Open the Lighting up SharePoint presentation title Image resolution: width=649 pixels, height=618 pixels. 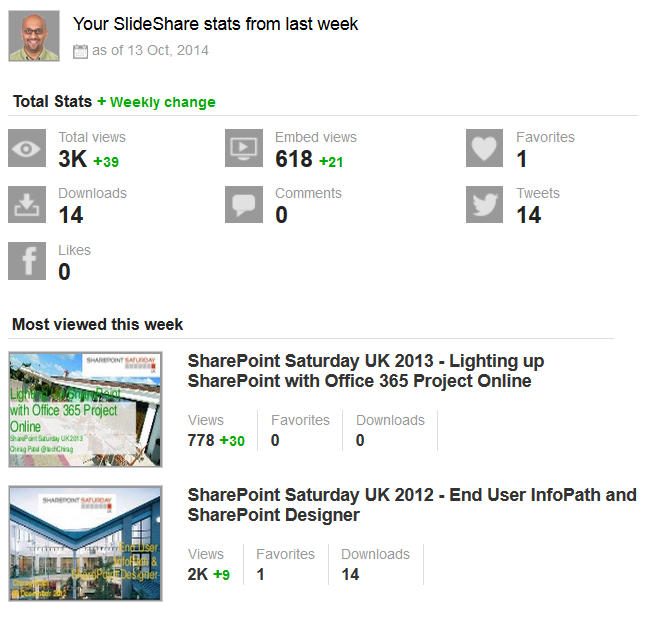pyautogui.click(x=365, y=371)
